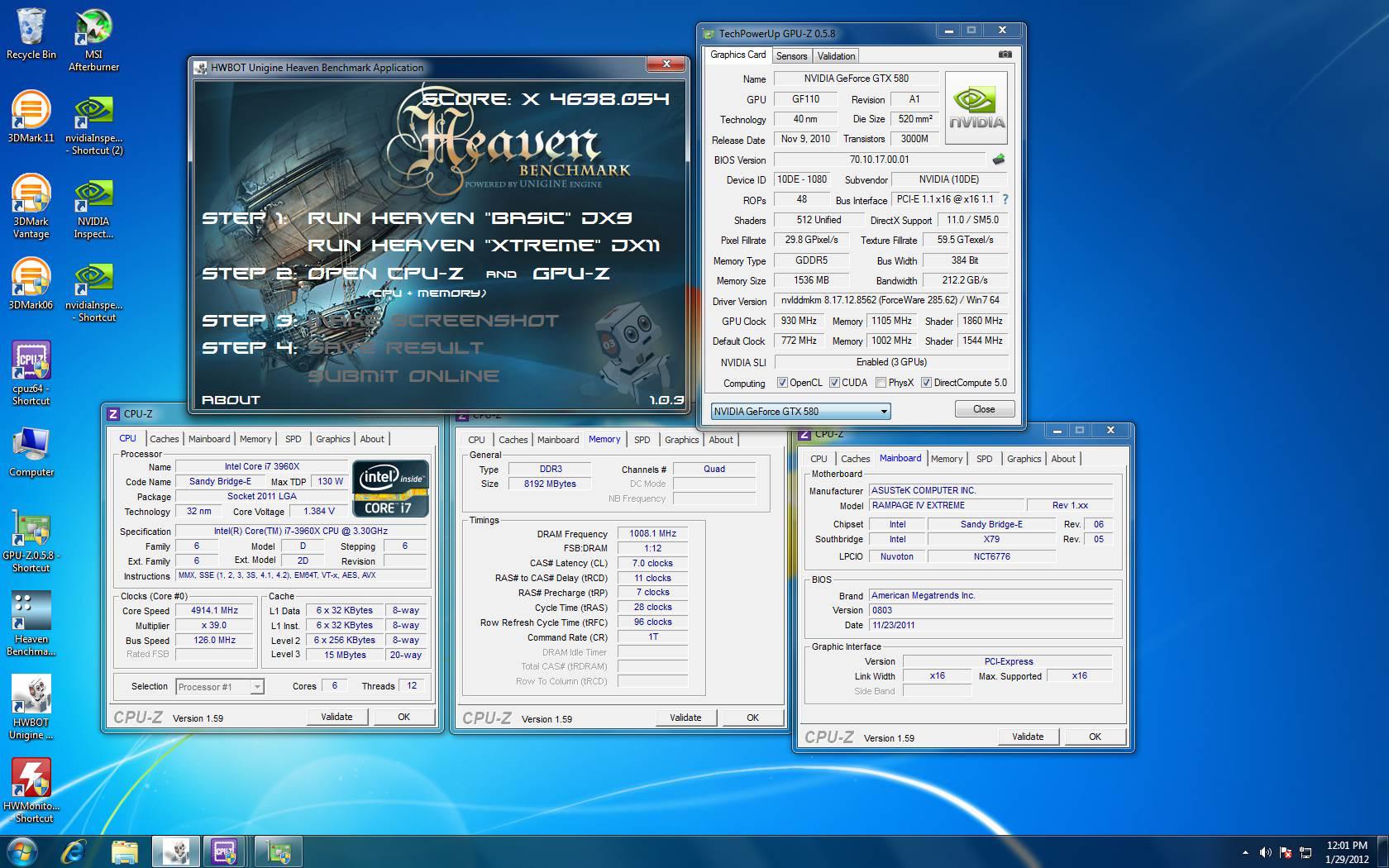
Task: Open nvidiaInspector Shortcut (2) icon
Action: 93,124
